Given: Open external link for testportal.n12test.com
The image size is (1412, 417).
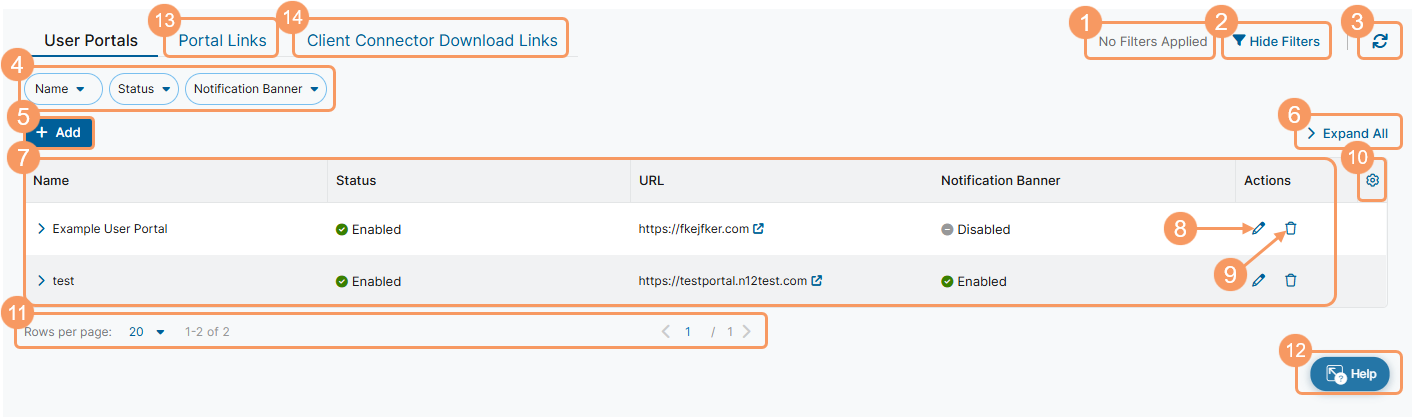Looking at the screenshot, I should pyautogui.click(x=817, y=280).
